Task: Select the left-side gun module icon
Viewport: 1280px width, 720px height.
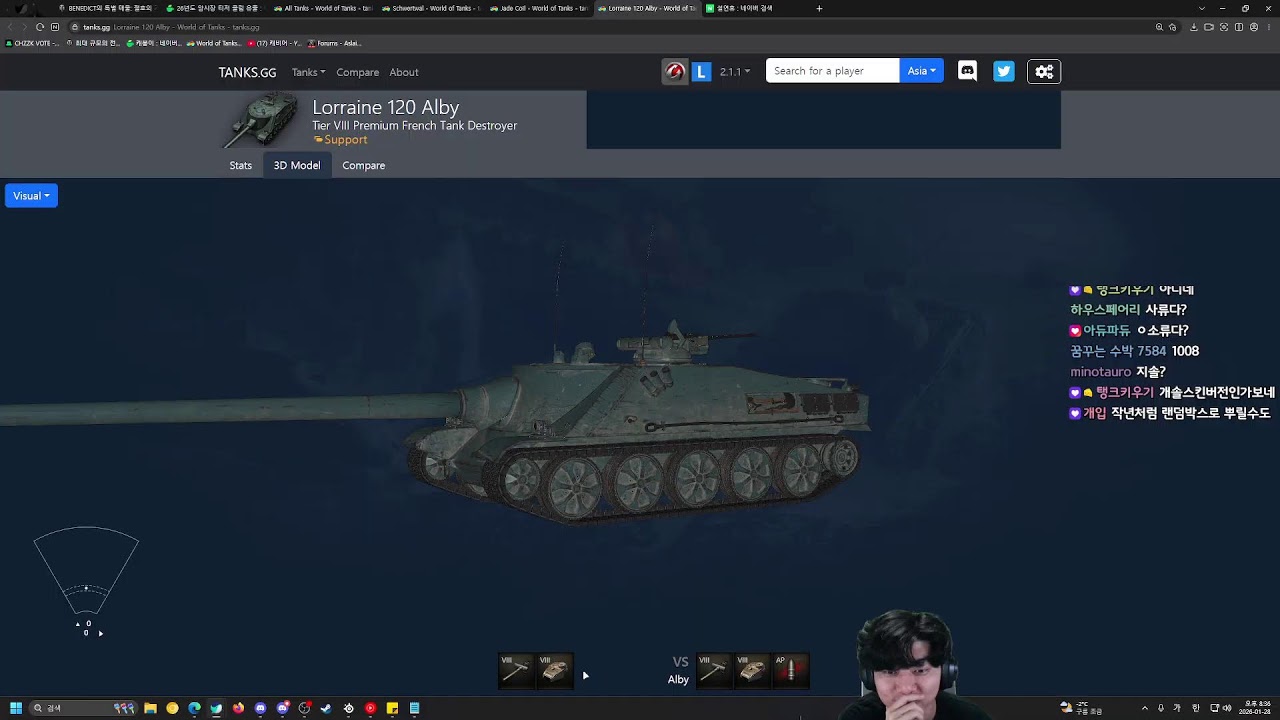Action: point(516,670)
